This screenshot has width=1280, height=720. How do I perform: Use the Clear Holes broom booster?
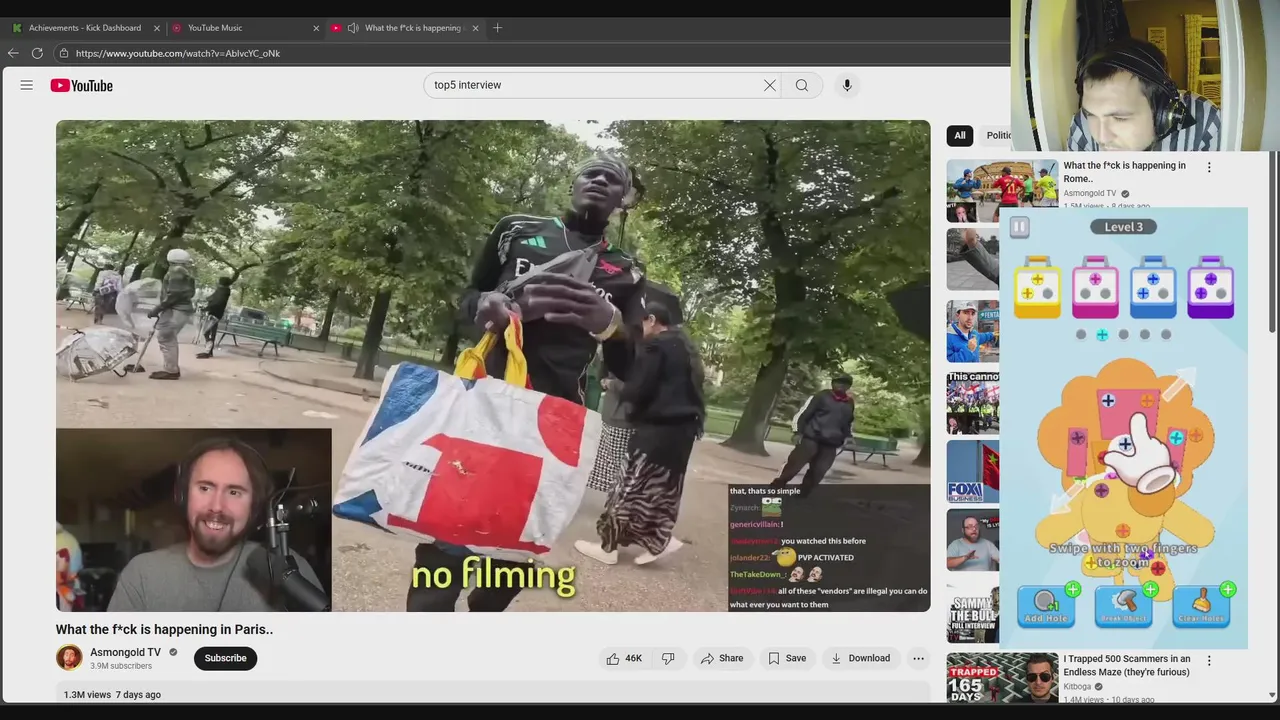click(x=1201, y=606)
